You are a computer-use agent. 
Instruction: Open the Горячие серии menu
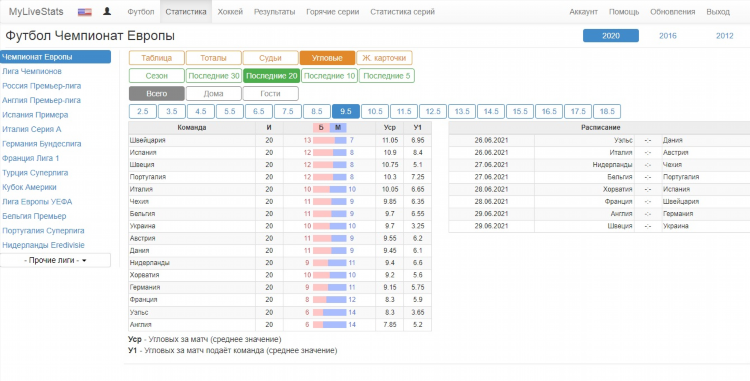(332, 12)
